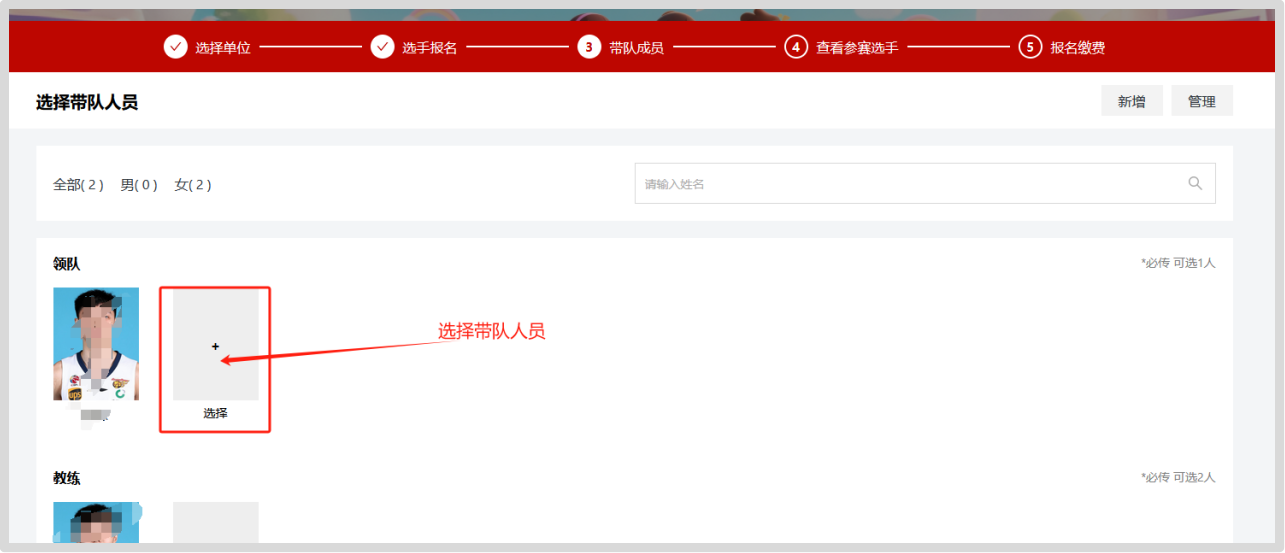
Task: Go to 选择单位 step label
Action: pos(223,48)
